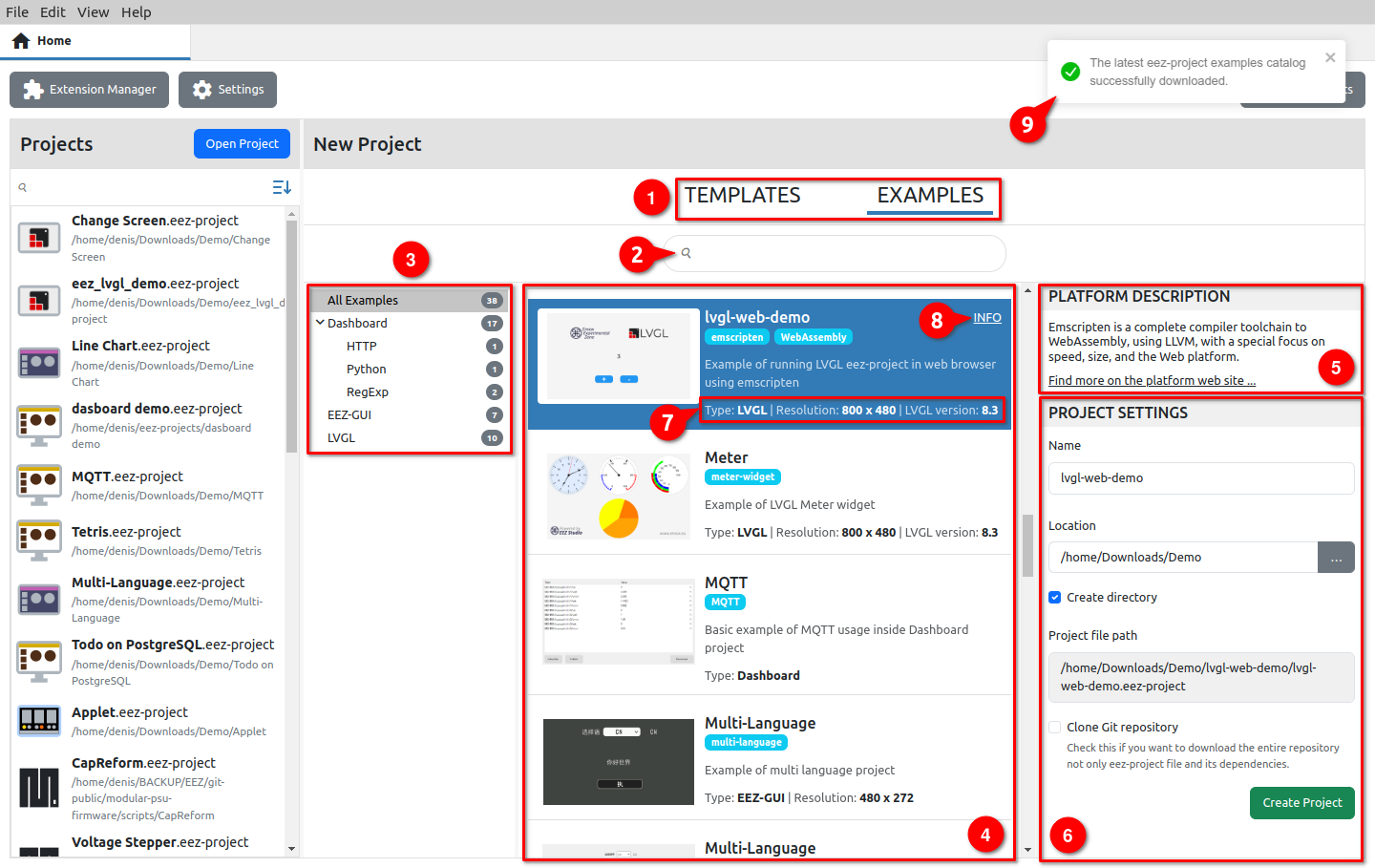Click the INFO link of lvgl-web-demo
This screenshot has width=1375, height=868.
pyautogui.click(x=987, y=318)
